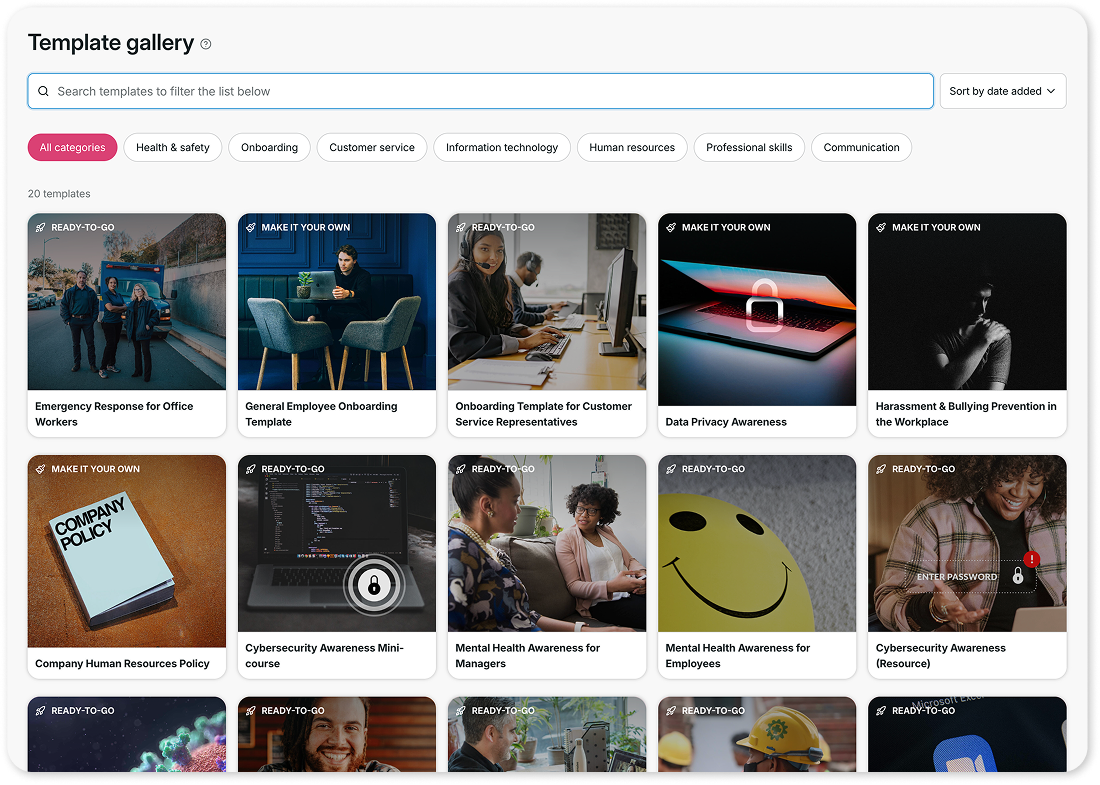Filter by Human resources category
The height and width of the screenshot is (785, 1100).
632,147
